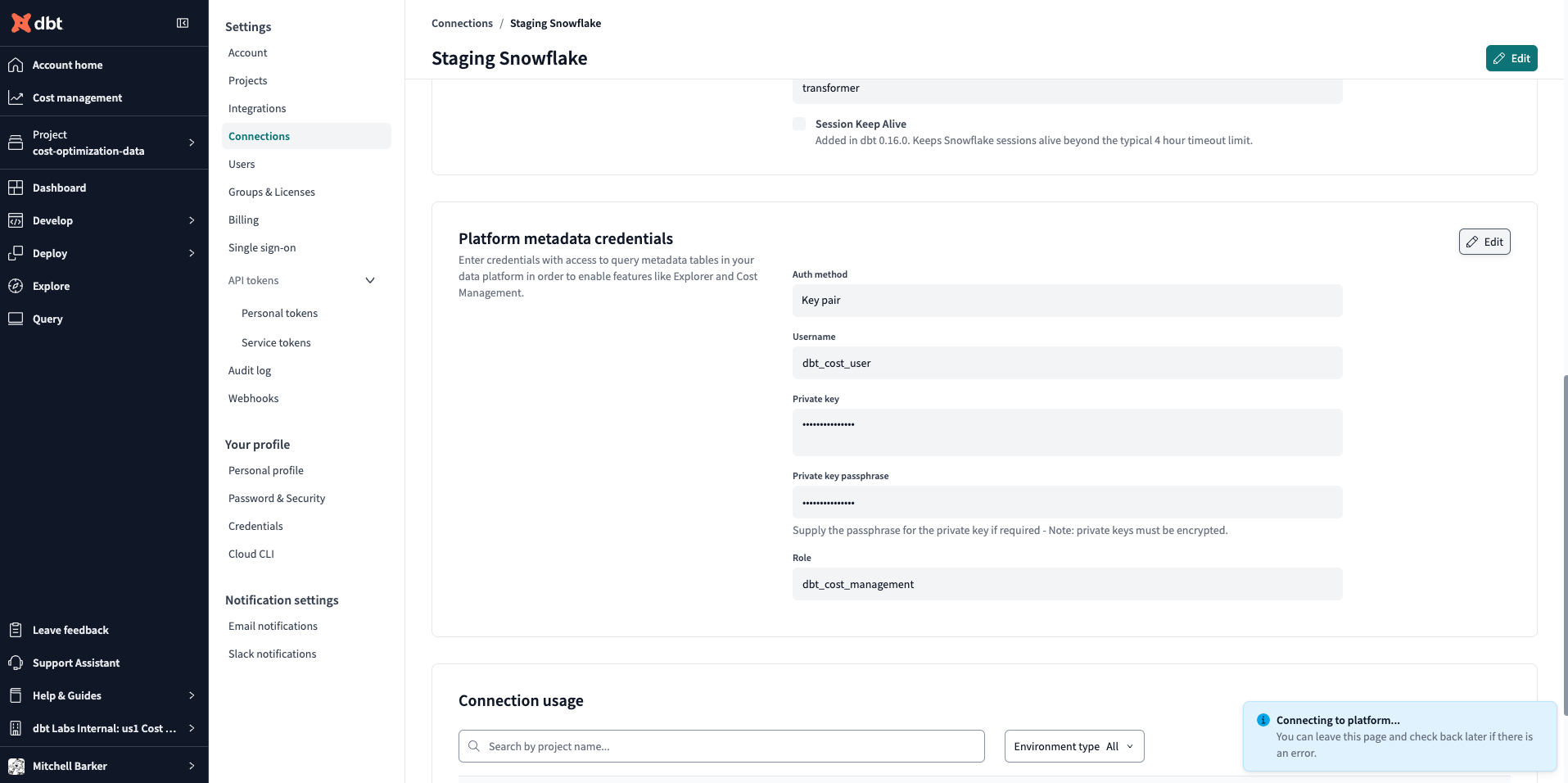Open the Environment type filter dropdown

click(x=1073, y=746)
